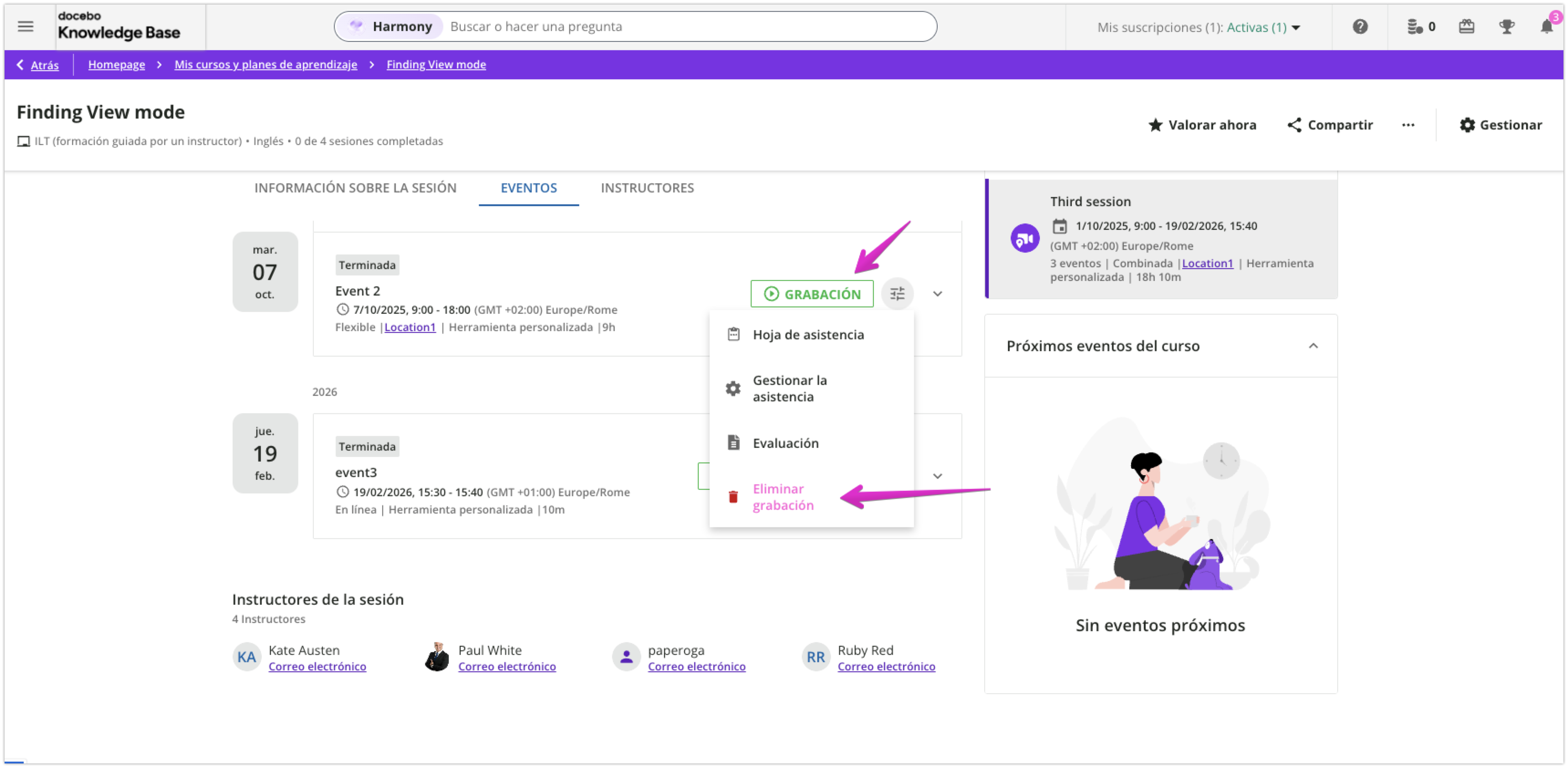Click Gestionar gear button
Screen dimensions: 1568x768
point(1501,125)
